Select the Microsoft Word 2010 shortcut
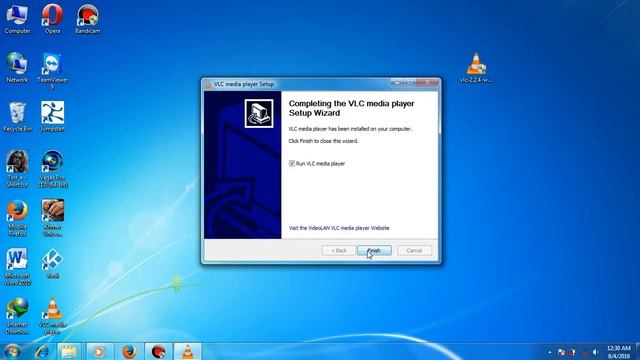640x360 pixels. click(x=17, y=267)
